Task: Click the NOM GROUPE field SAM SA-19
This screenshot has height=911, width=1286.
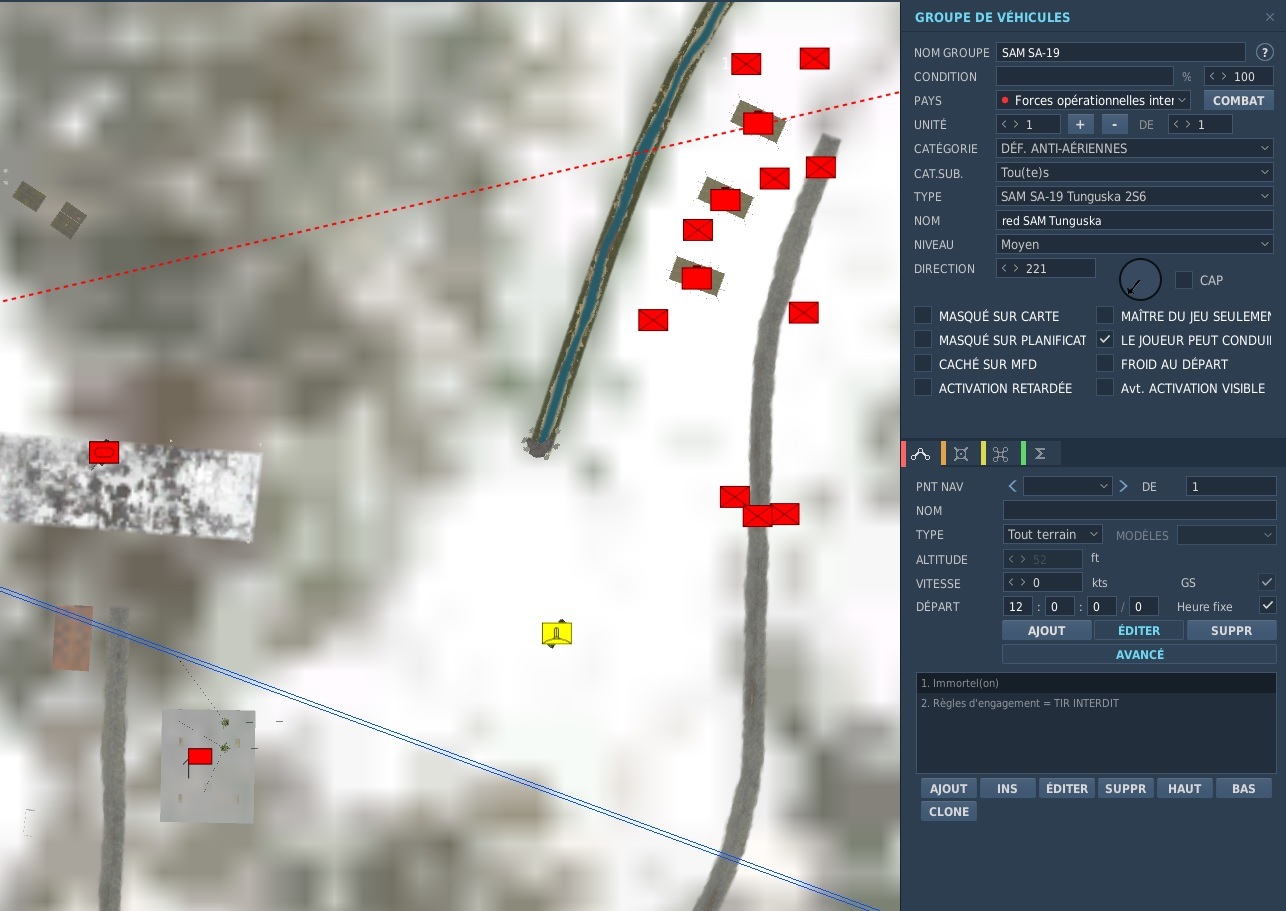Action: pos(1120,52)
